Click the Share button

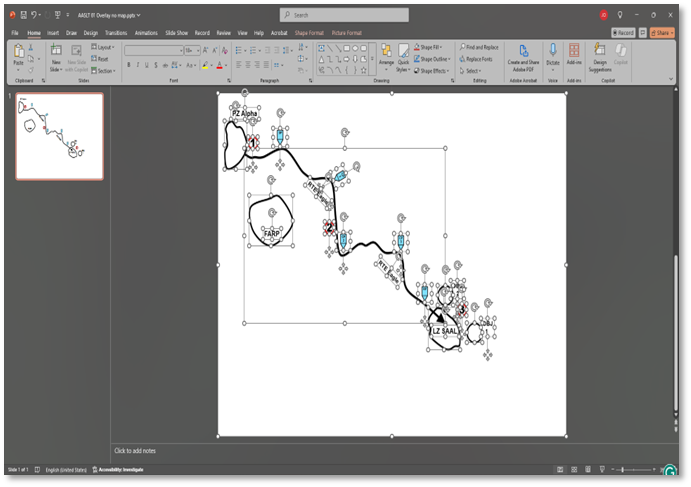[662, 32]
